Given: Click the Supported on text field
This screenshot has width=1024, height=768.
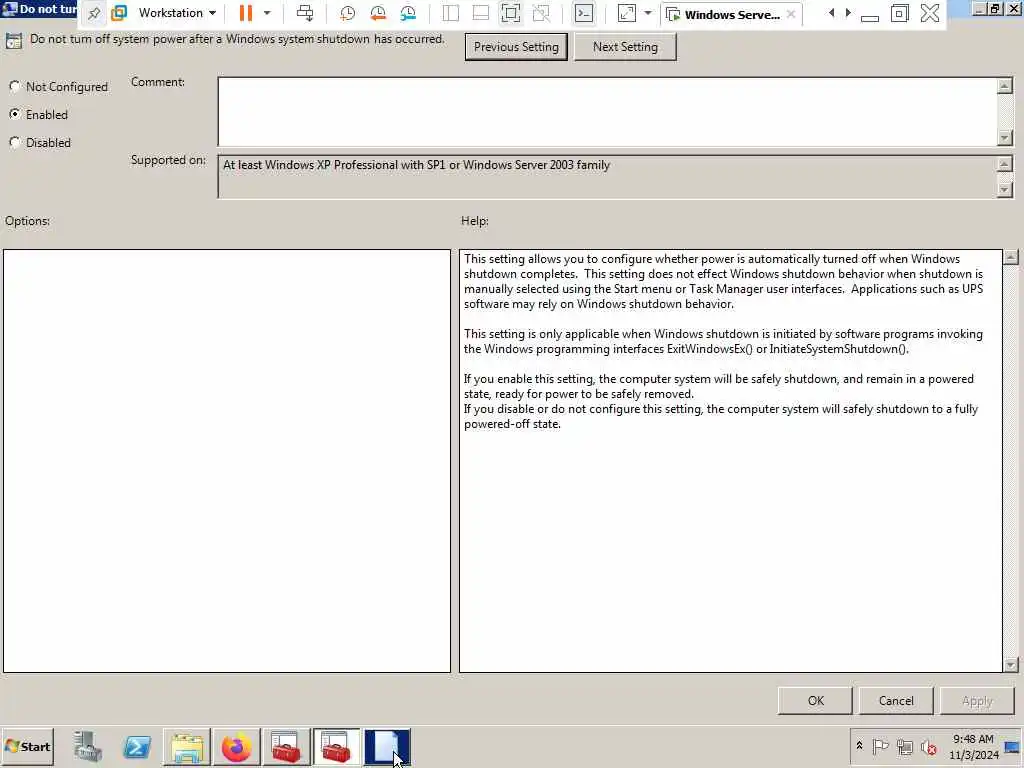Looking at the screenshot, I should coord(607,176).
